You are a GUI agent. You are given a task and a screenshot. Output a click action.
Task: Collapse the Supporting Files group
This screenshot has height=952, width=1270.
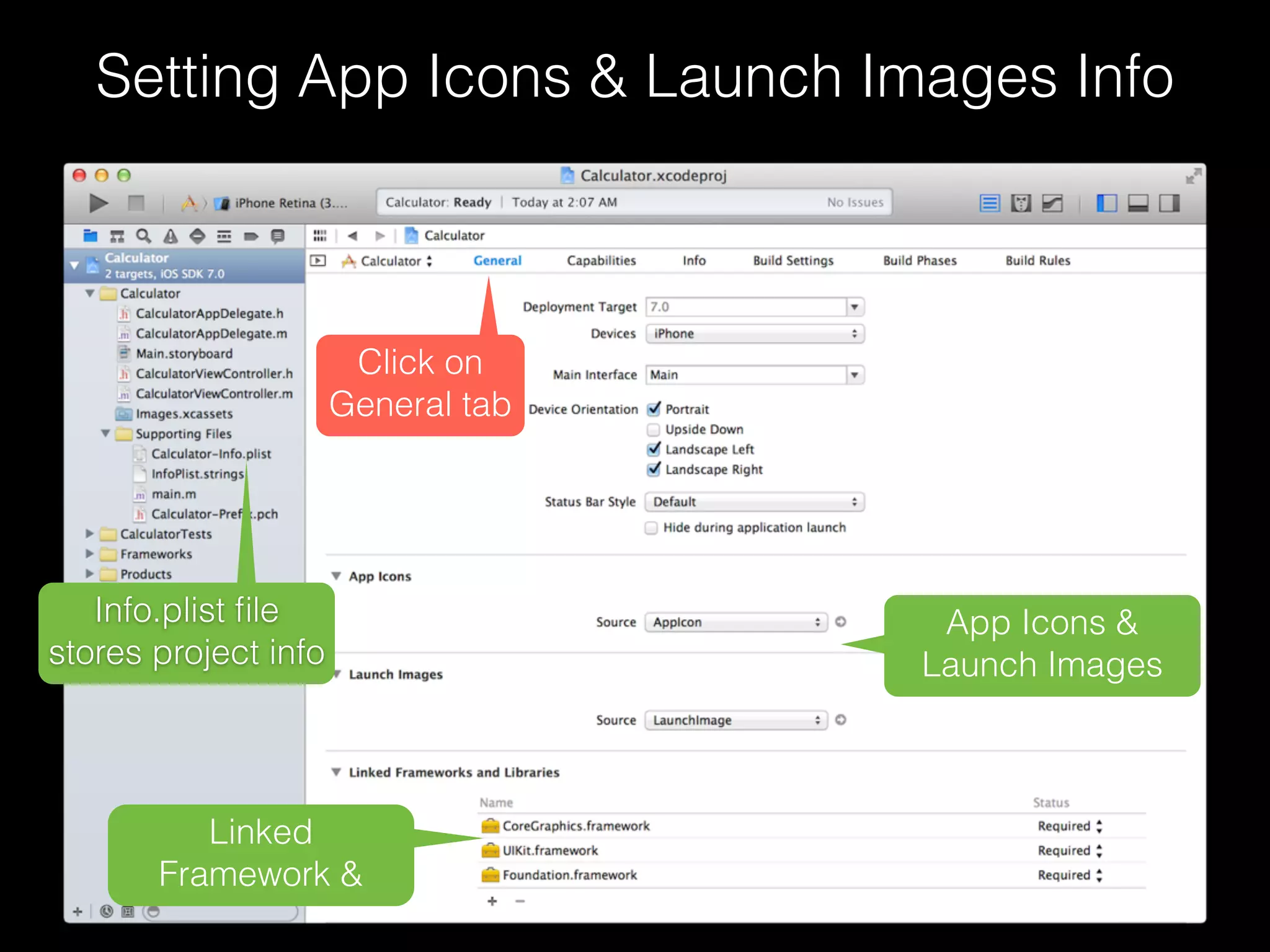click(x=105, y=433)
